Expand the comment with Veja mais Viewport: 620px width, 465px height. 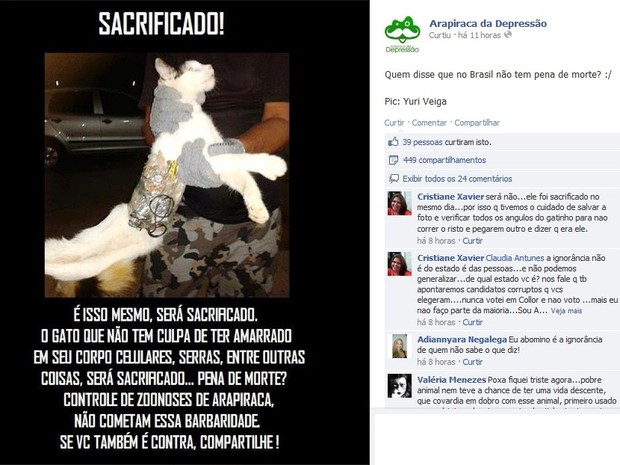coord(566,311)
